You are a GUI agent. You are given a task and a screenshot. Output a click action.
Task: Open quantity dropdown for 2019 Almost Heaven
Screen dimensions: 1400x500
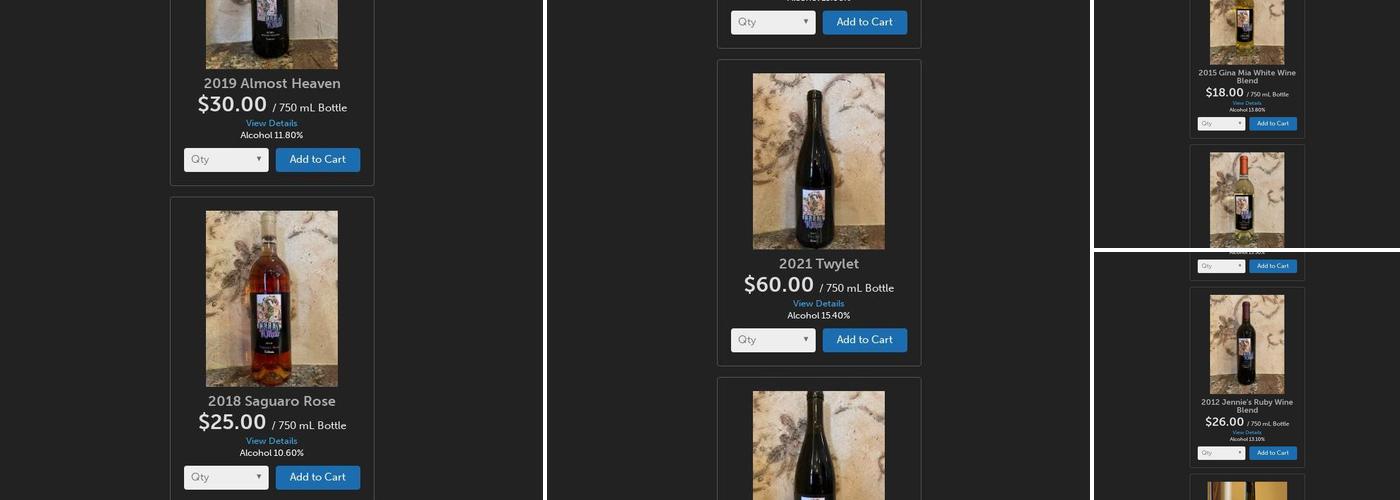226,160
